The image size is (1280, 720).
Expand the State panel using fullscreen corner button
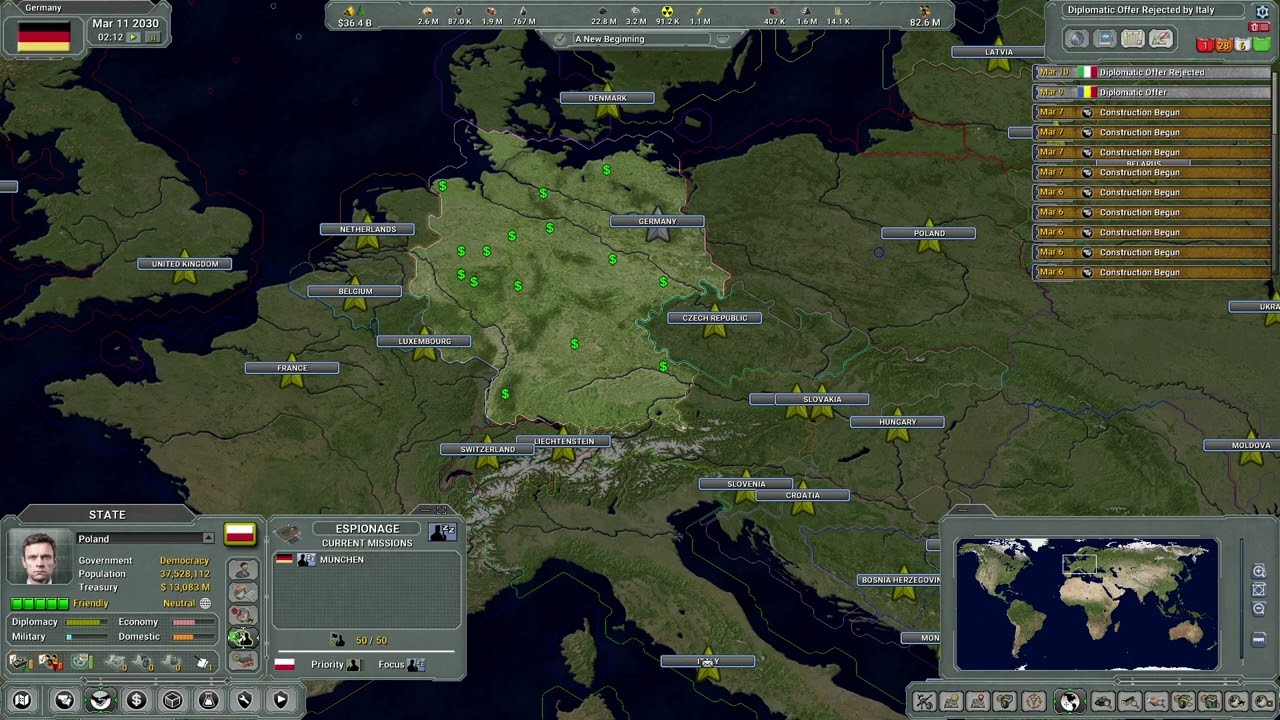coord(441,511)
